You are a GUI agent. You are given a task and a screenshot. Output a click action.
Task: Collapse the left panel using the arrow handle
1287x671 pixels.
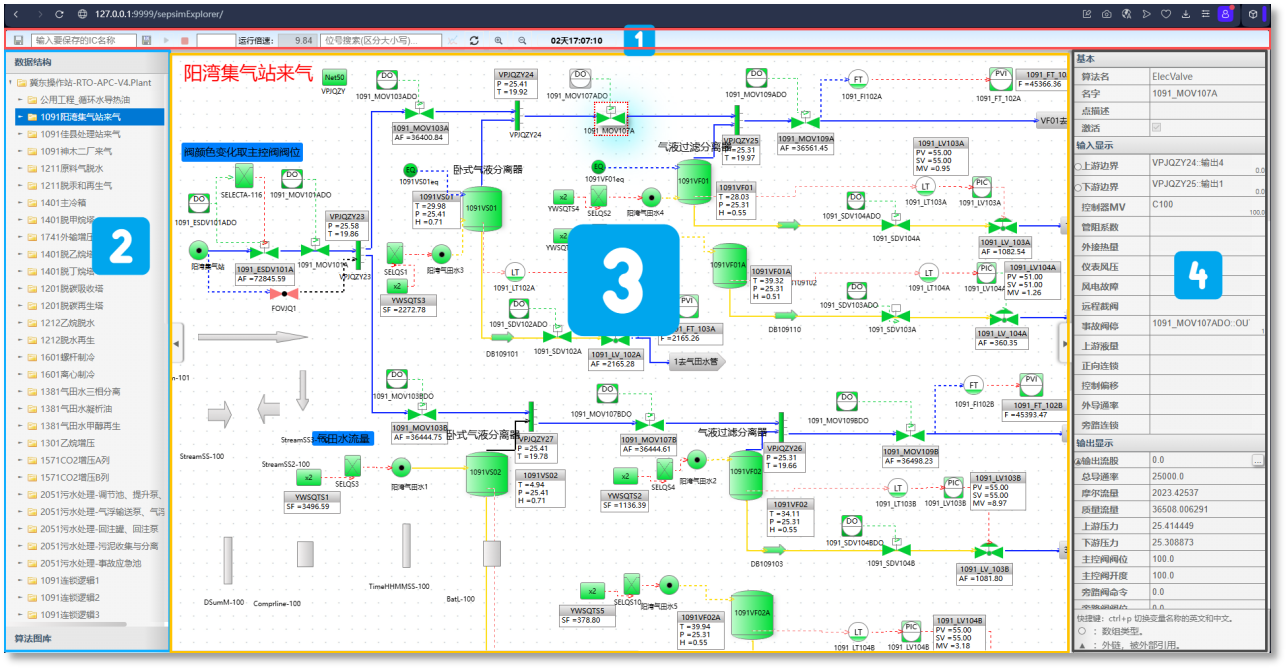coord(177,343)
